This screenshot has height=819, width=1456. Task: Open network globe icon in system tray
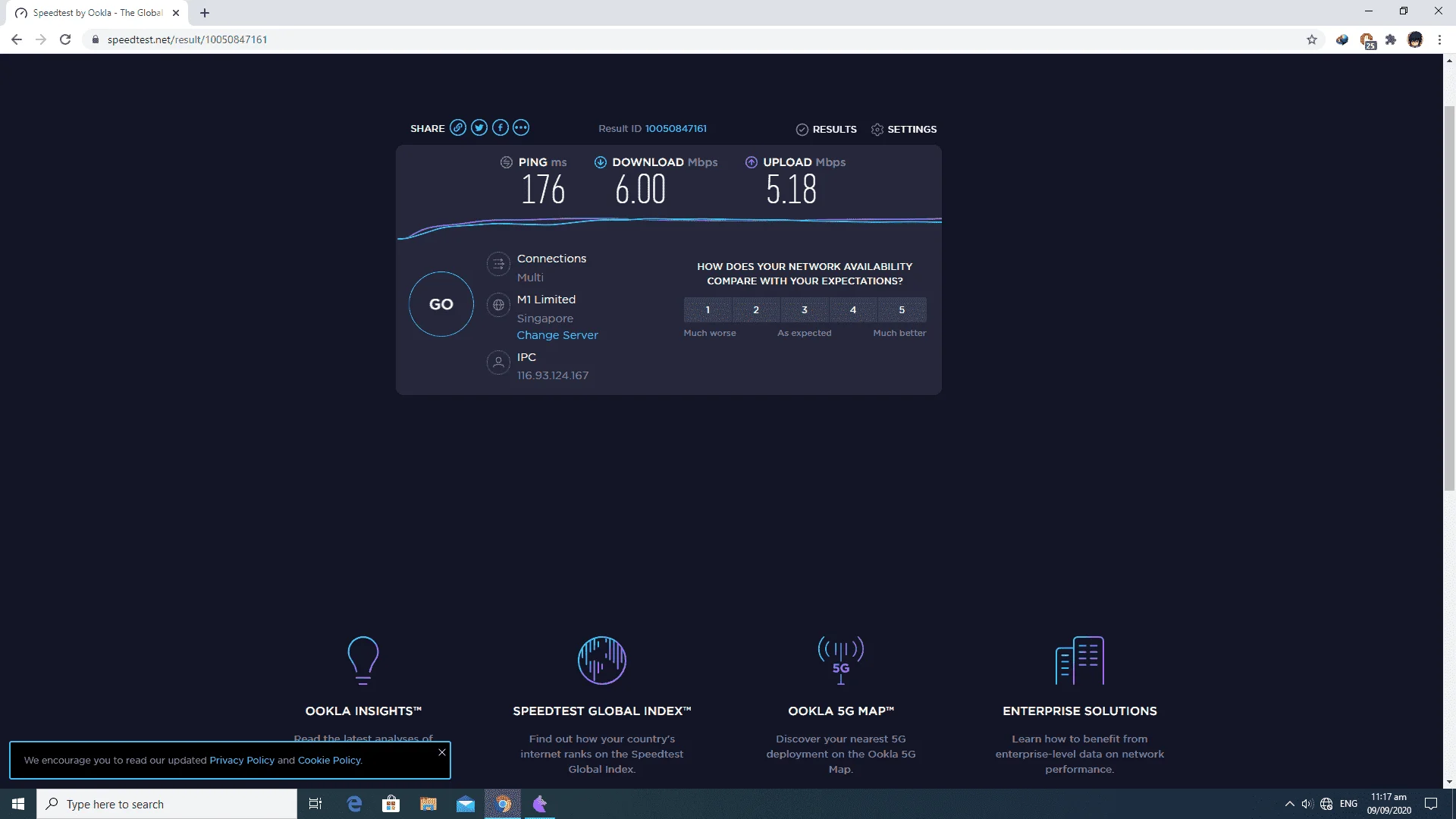[1326, 804]
